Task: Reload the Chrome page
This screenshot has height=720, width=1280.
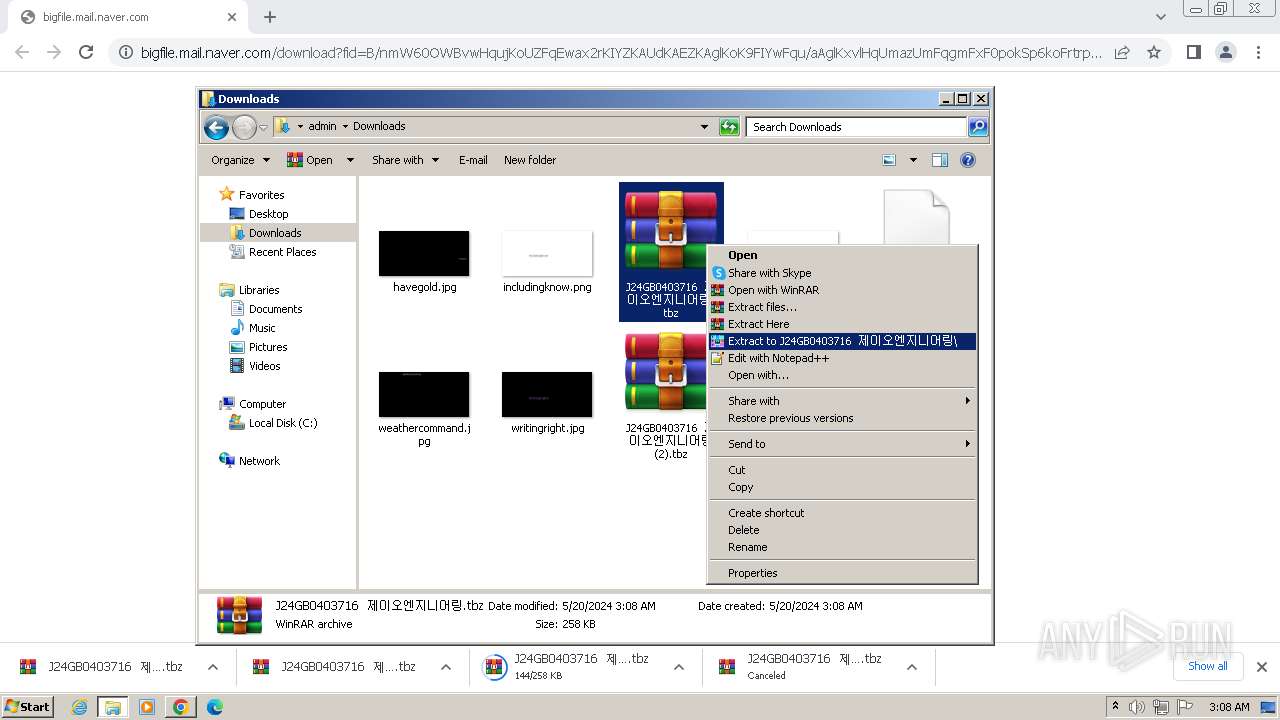Action: (x=86, y=52)
